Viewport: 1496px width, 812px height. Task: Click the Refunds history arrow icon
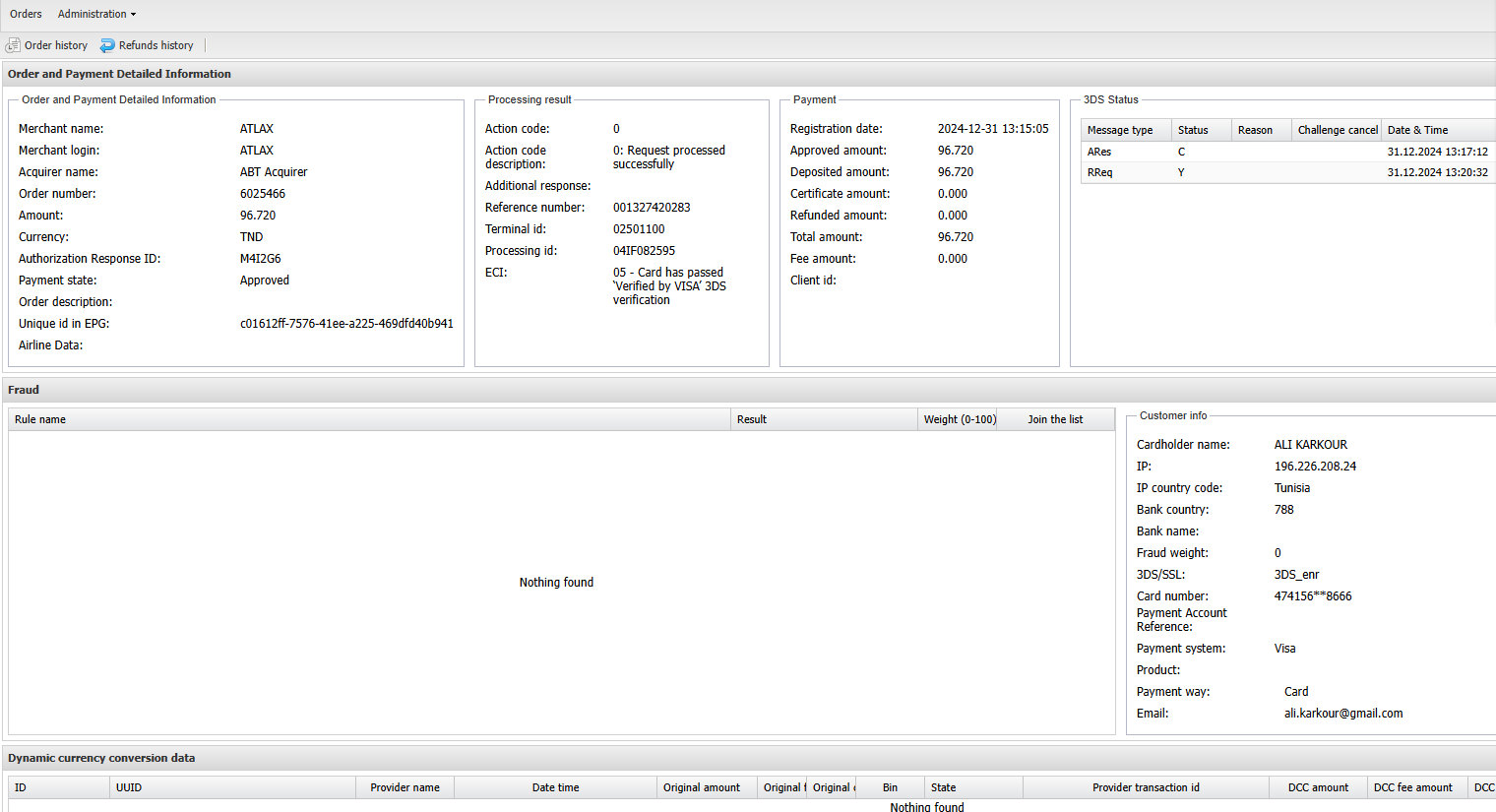point(107,45)
